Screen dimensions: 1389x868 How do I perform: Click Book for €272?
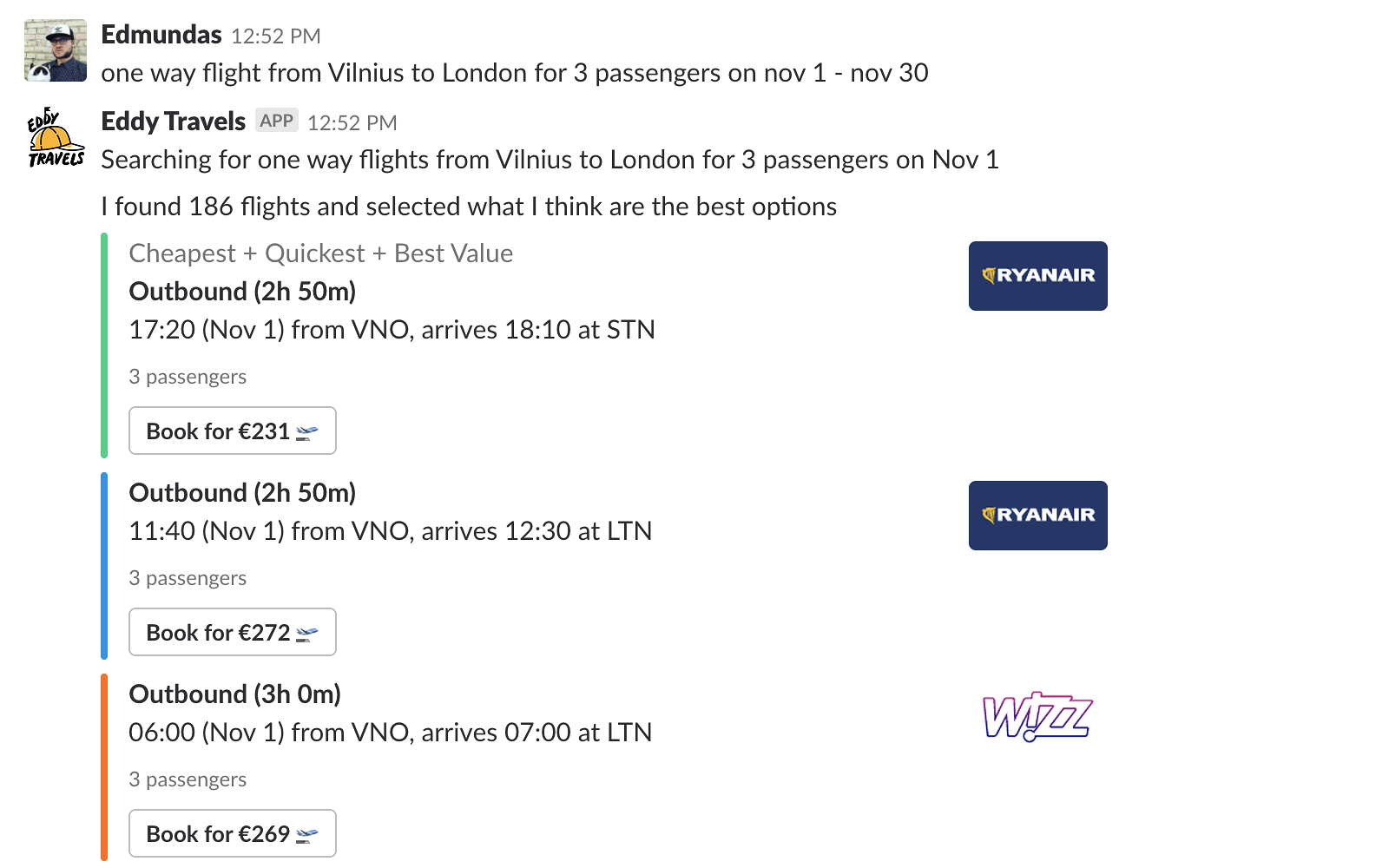[x=232, y=632]
